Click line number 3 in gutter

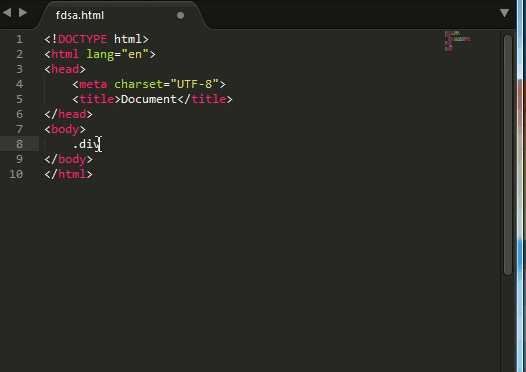pyautogui.click(x=20, y=69)
